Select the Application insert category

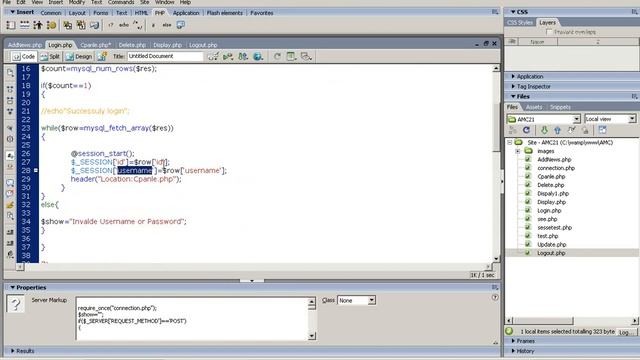pyautogui.click(x=186, y=13)
